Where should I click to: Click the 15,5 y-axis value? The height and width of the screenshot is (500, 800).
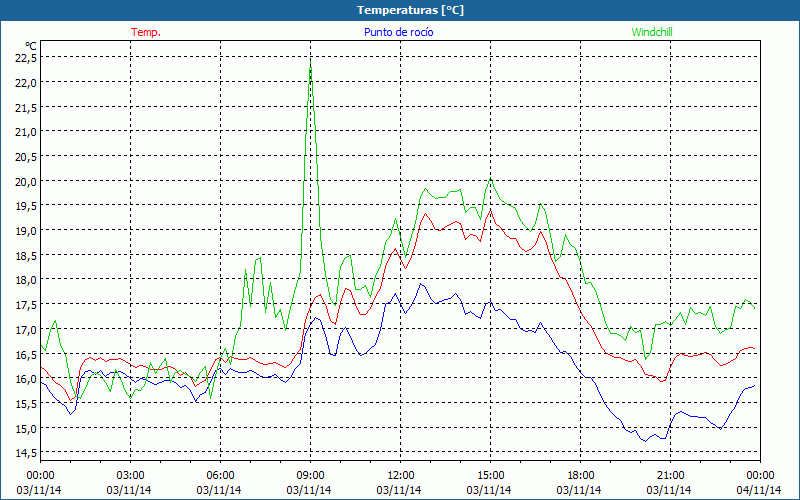(26, 403)
